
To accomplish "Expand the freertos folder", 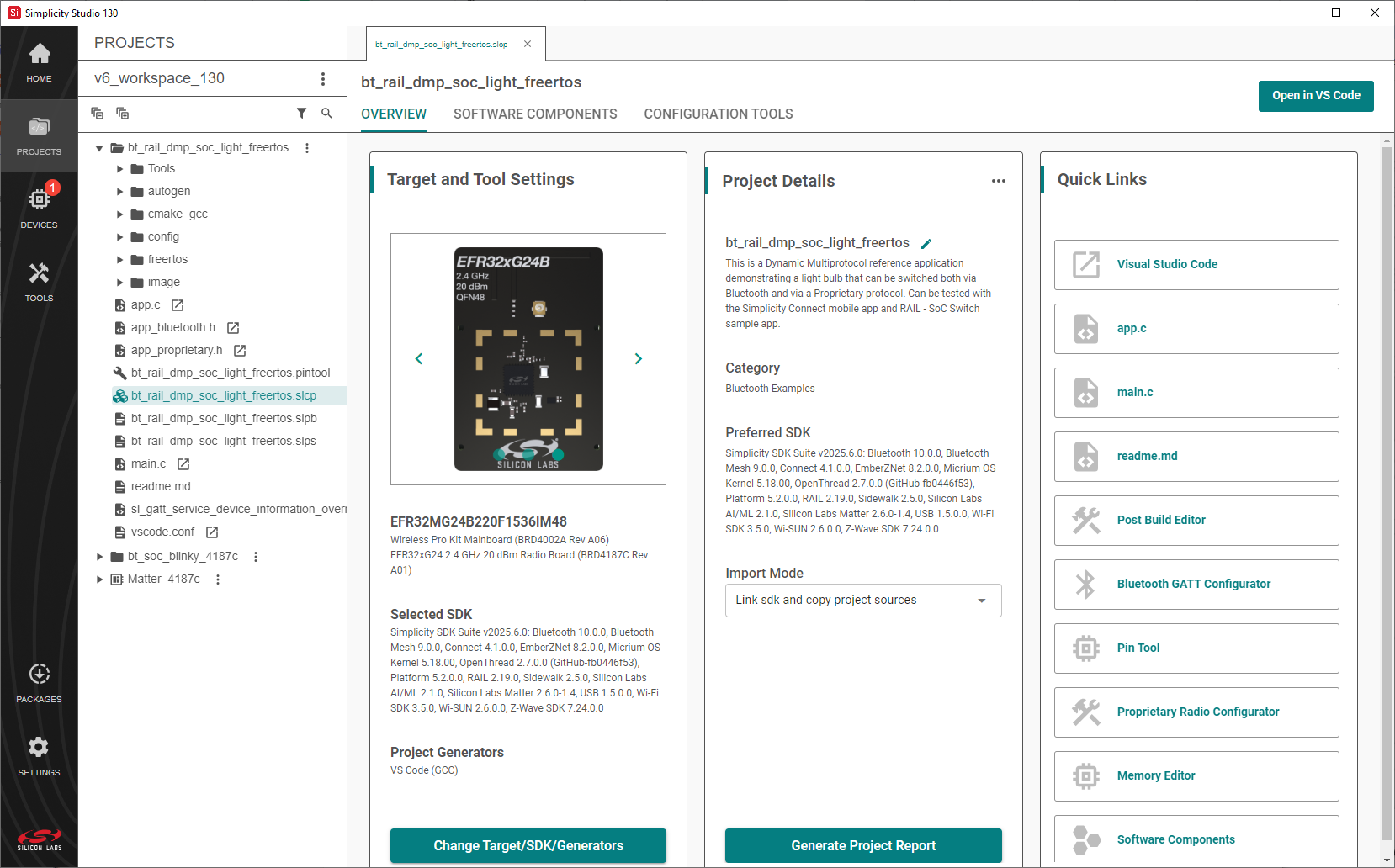I will pos(119,259).
